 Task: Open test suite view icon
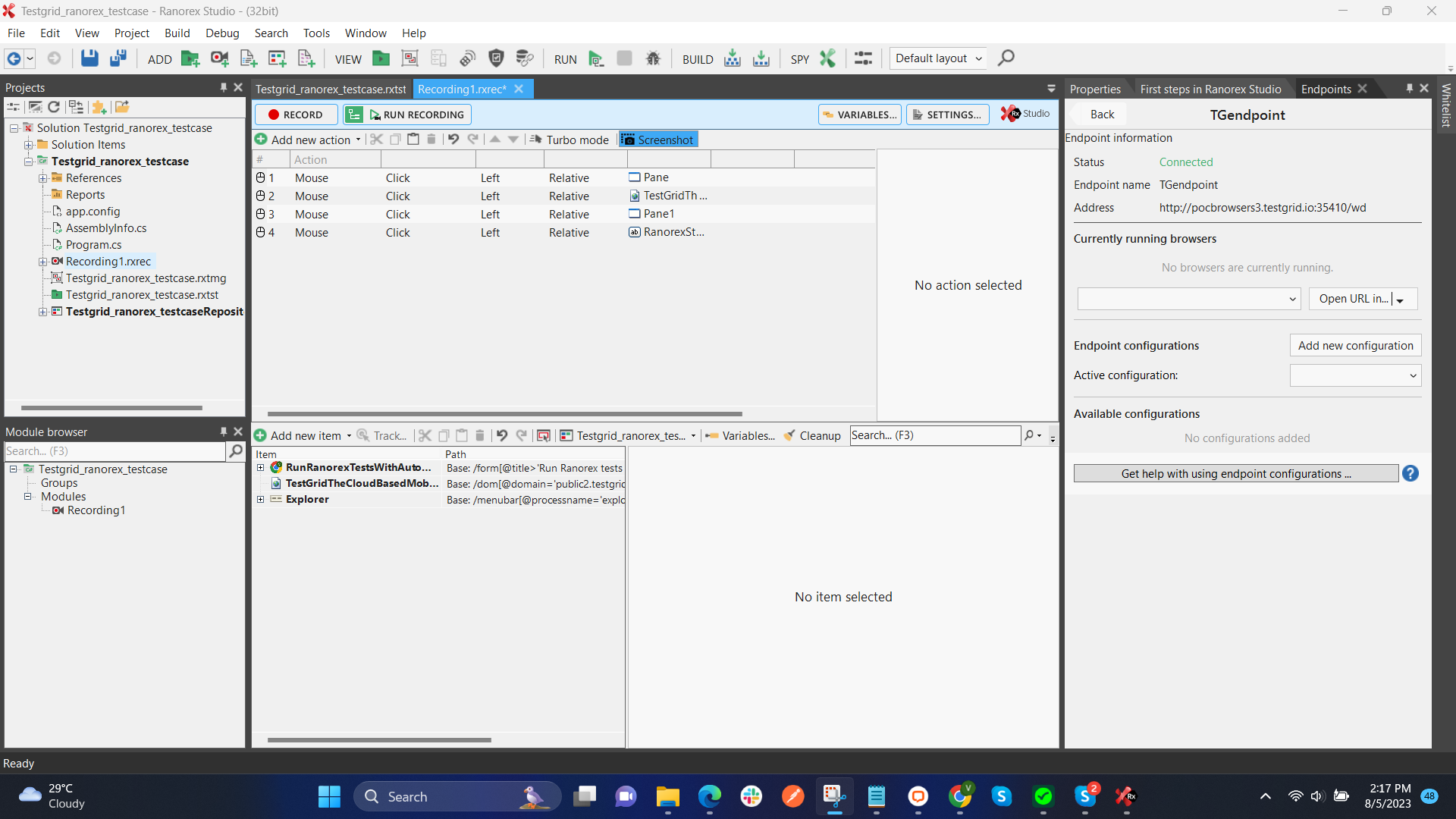tap(381, 58)
